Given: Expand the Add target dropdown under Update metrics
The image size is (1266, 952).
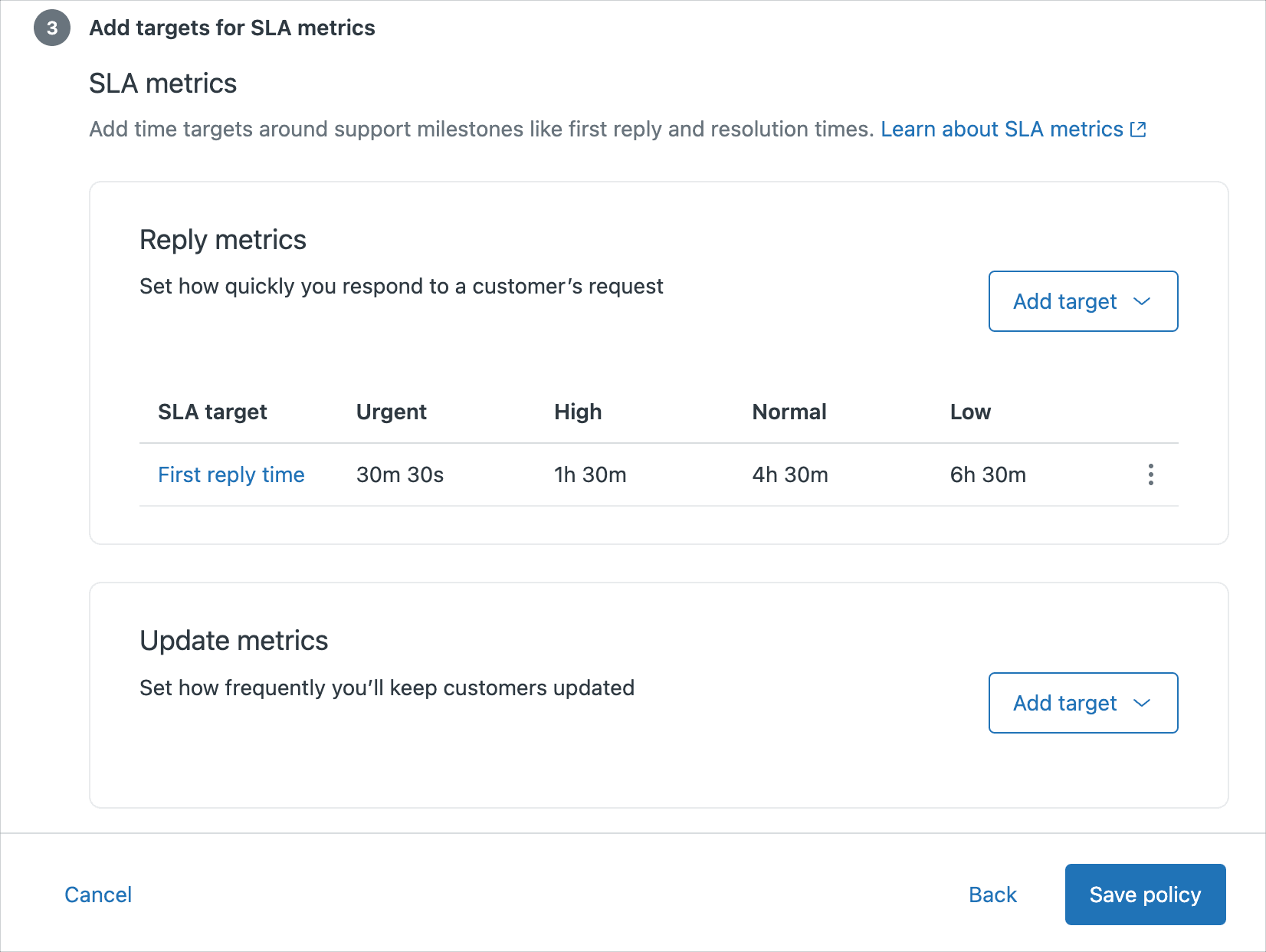Looking at the screenshot, I should [x=1083, y=703].
